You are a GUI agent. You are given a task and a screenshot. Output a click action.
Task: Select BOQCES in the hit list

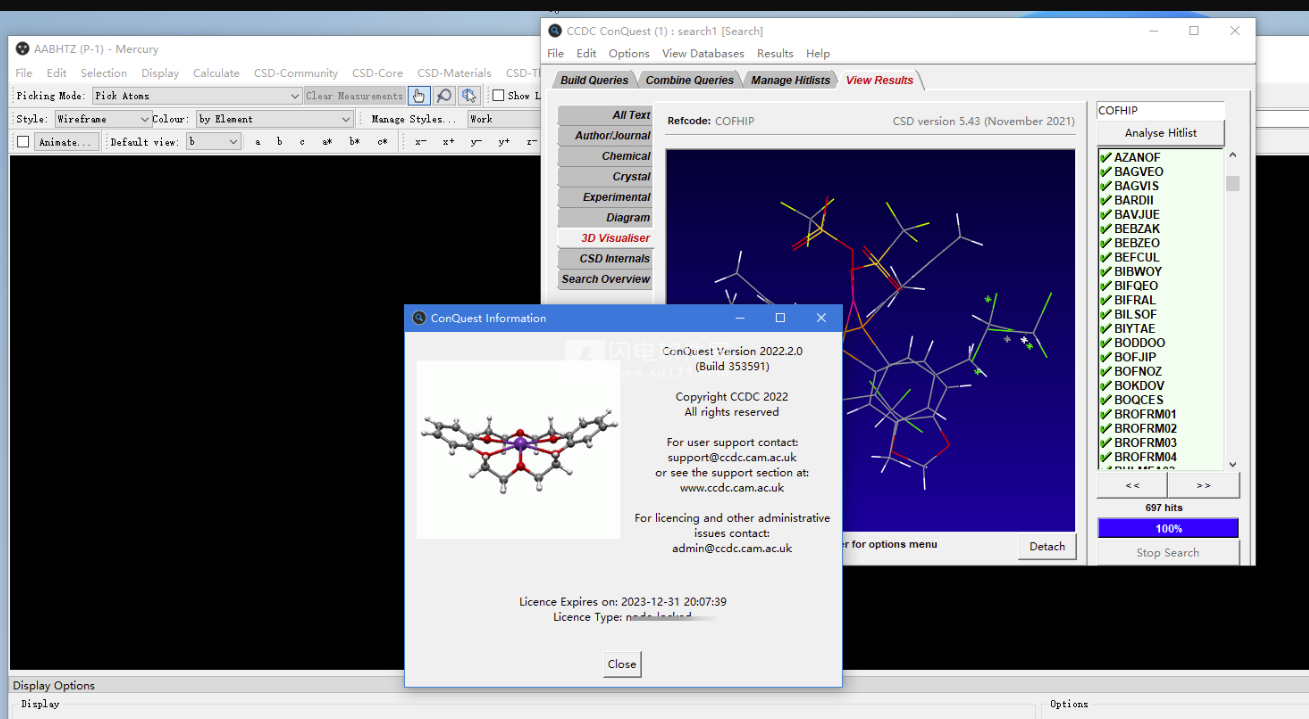[x=1139, y=400]
